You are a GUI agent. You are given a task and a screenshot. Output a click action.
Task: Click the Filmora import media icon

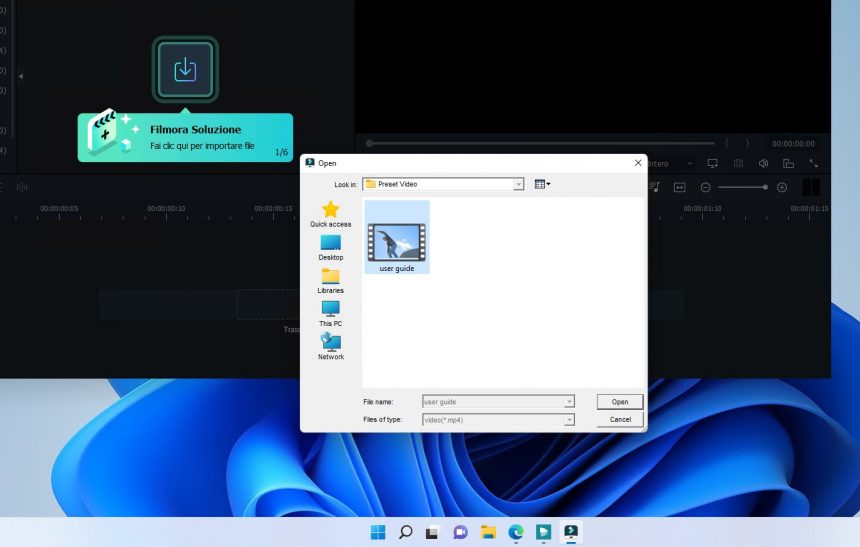click(x=185, y=70)
